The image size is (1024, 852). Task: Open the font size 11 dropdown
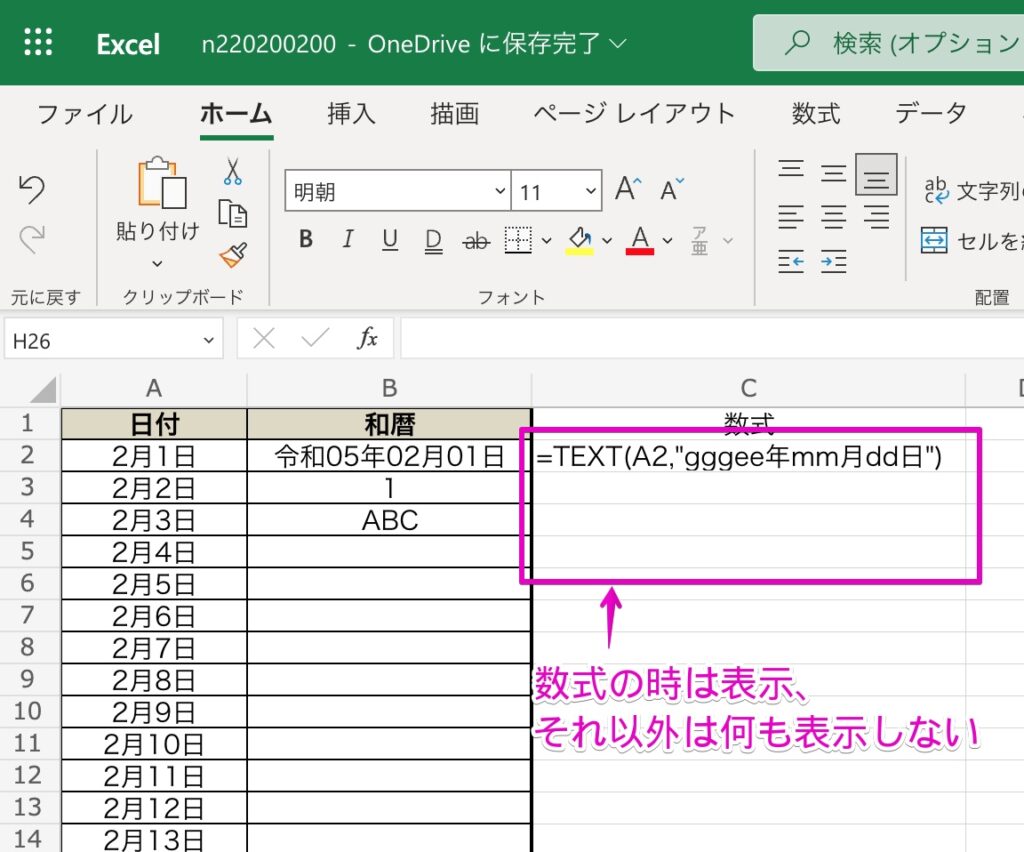pos(590,191)
